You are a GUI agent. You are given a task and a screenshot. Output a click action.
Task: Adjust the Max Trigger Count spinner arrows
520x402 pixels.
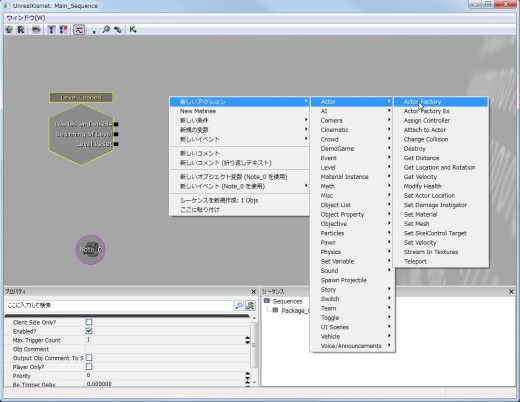[x=247, y=340]
